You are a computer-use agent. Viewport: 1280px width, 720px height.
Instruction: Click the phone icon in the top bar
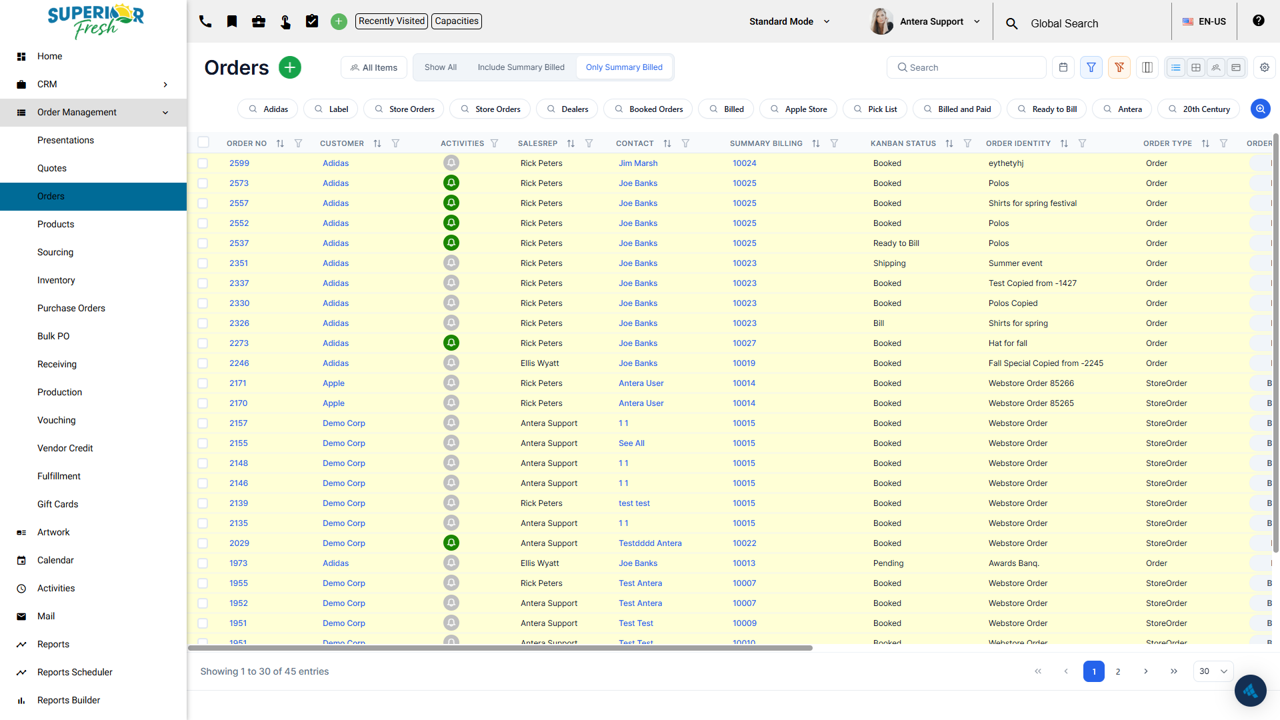tap(205, 21)
